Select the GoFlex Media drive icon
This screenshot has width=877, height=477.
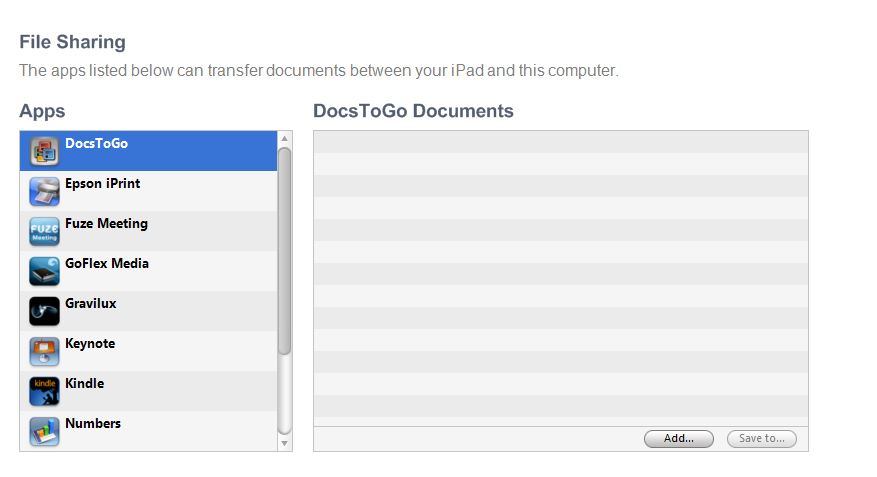click(44, 271)
